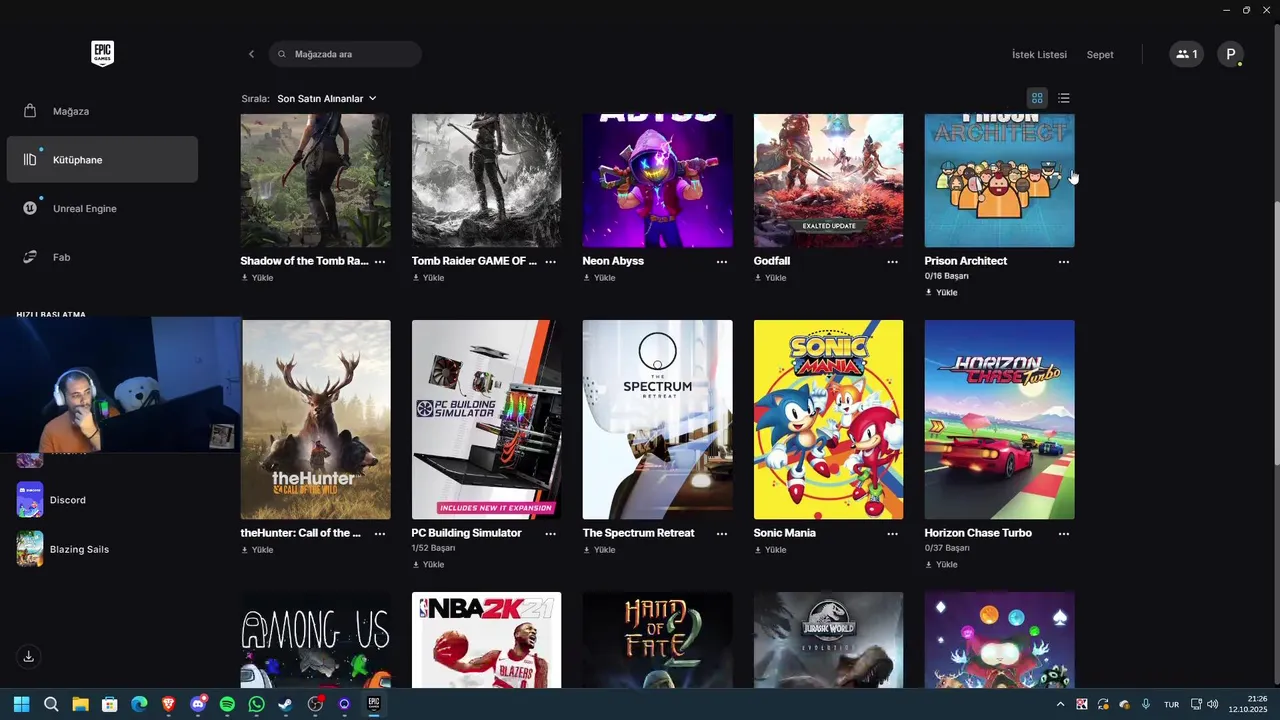1280x720 pixels.
Task: Open the Sepet cart
Action: click(1100, 55)
